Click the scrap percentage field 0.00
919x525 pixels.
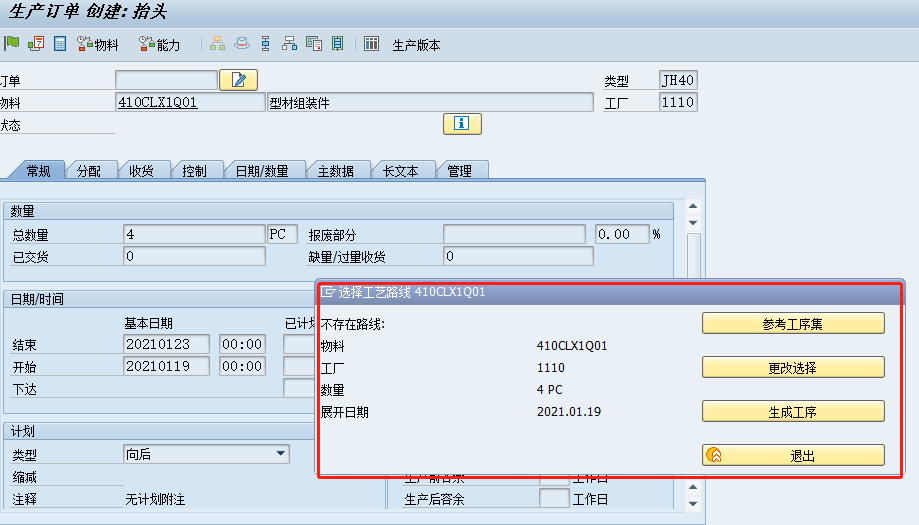(x=622, y=234)
